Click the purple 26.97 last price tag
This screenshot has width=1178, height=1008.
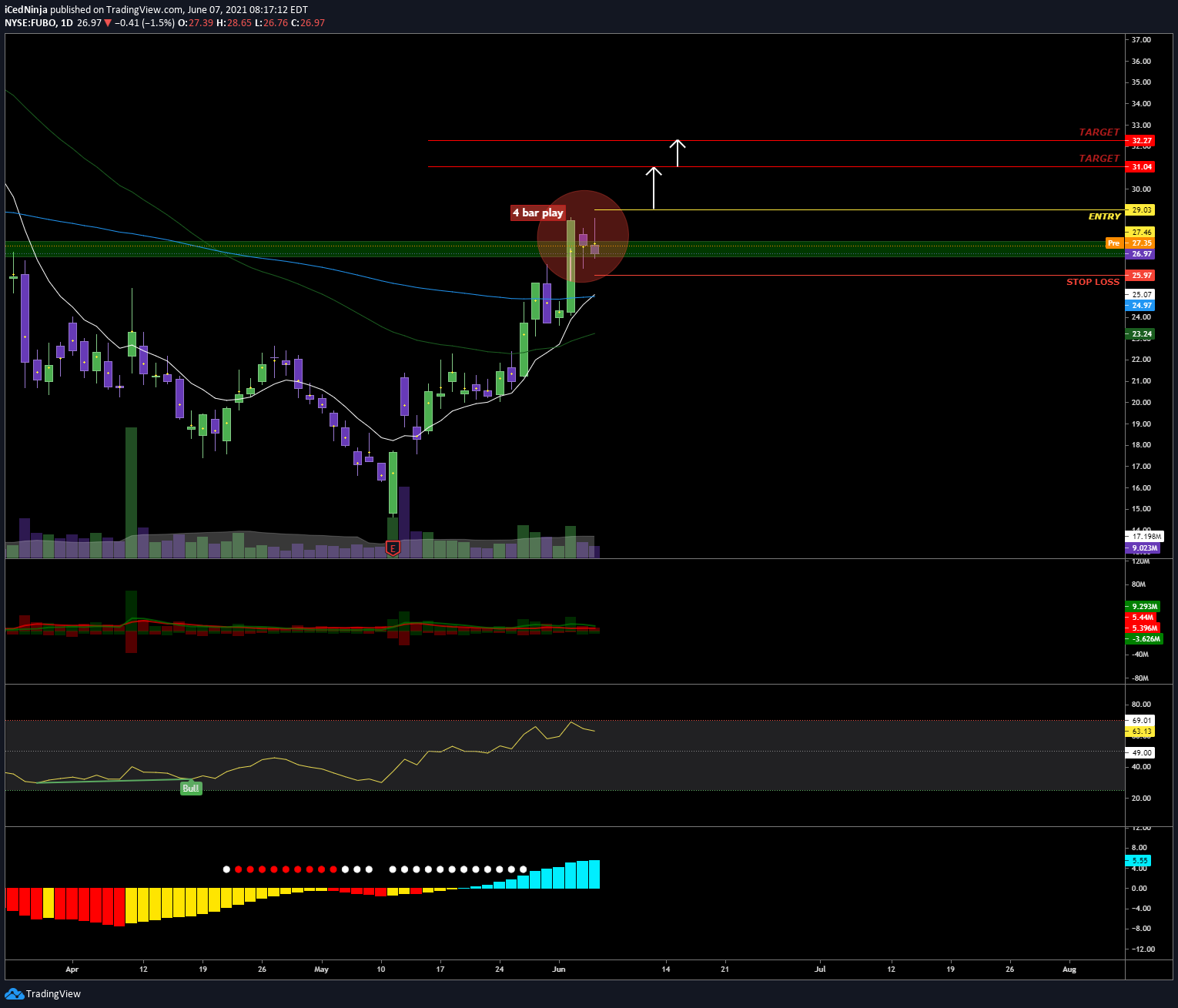click(1140, 254)
